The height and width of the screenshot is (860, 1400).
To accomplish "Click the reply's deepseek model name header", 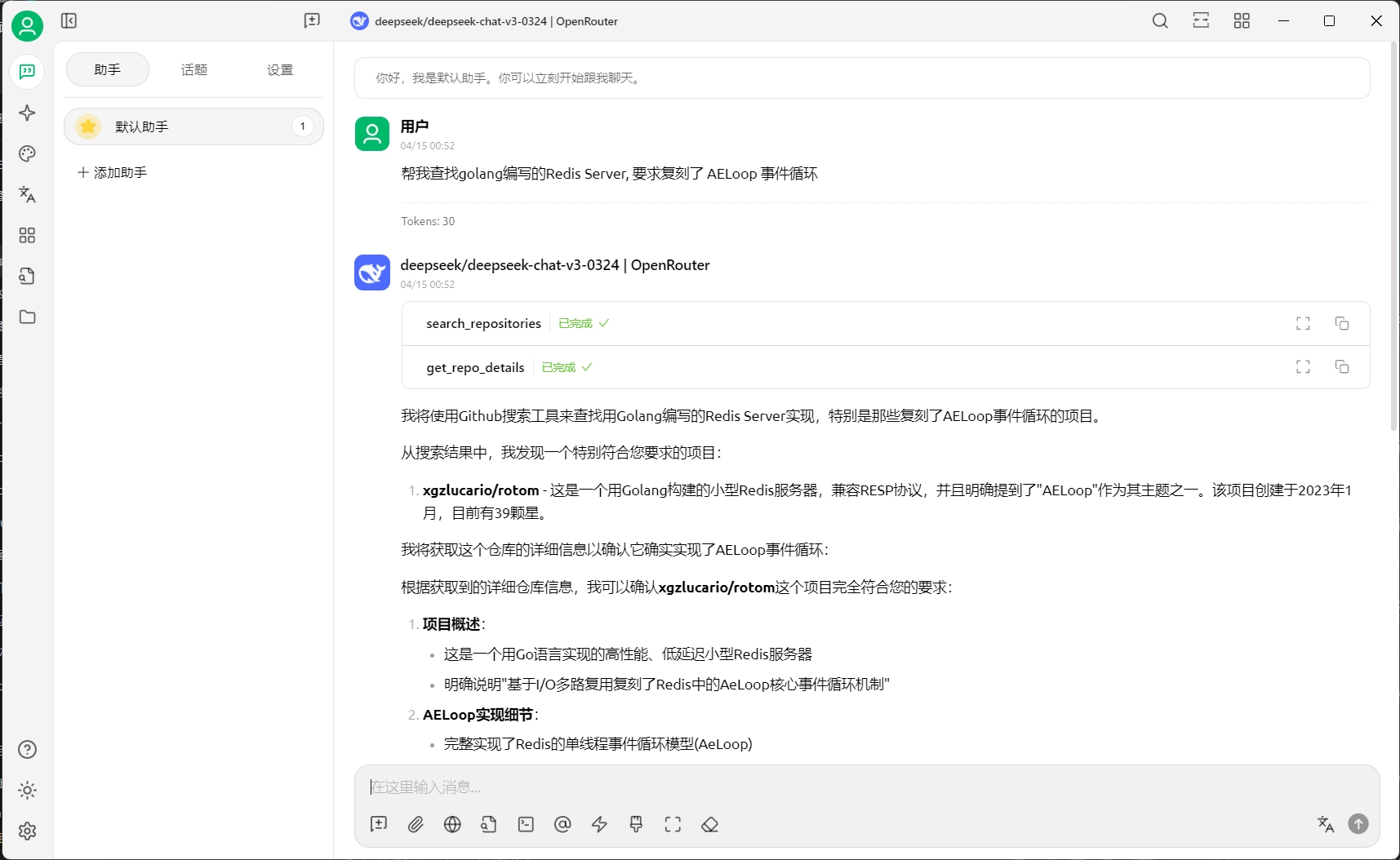I will [x=555, y=264].
